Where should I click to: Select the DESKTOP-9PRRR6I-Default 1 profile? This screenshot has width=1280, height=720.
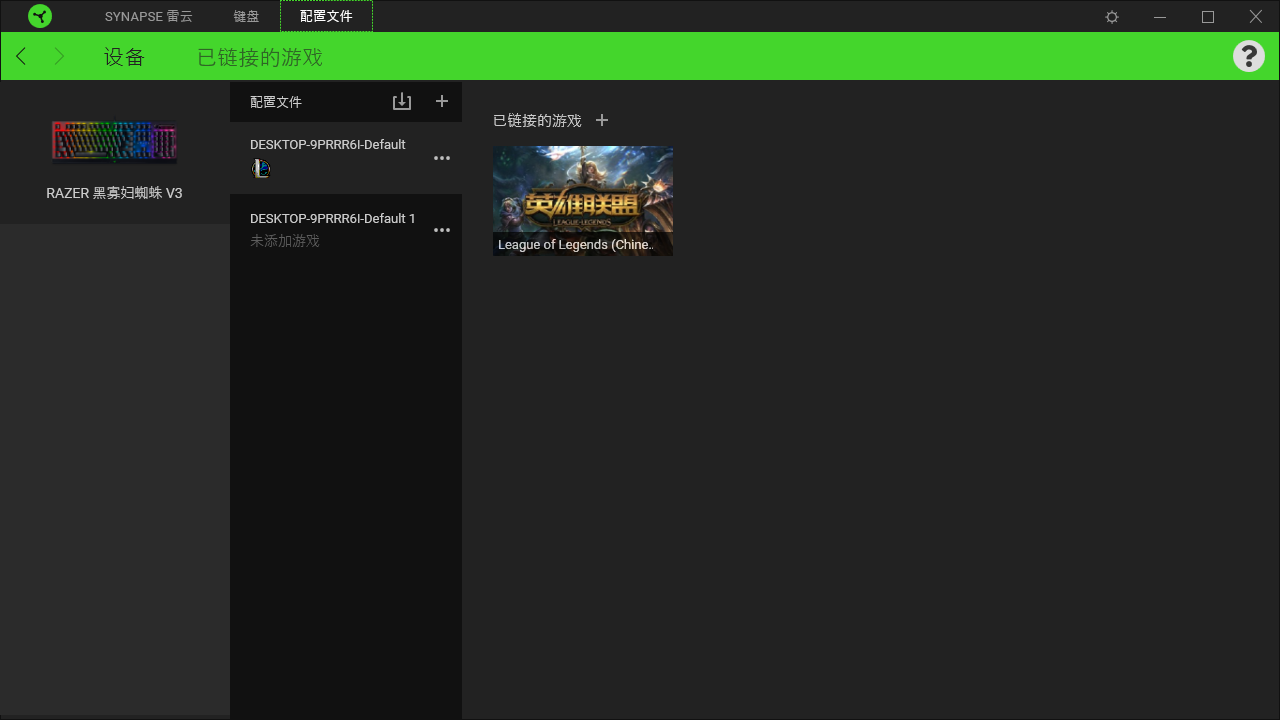click(x=332, y=219)
